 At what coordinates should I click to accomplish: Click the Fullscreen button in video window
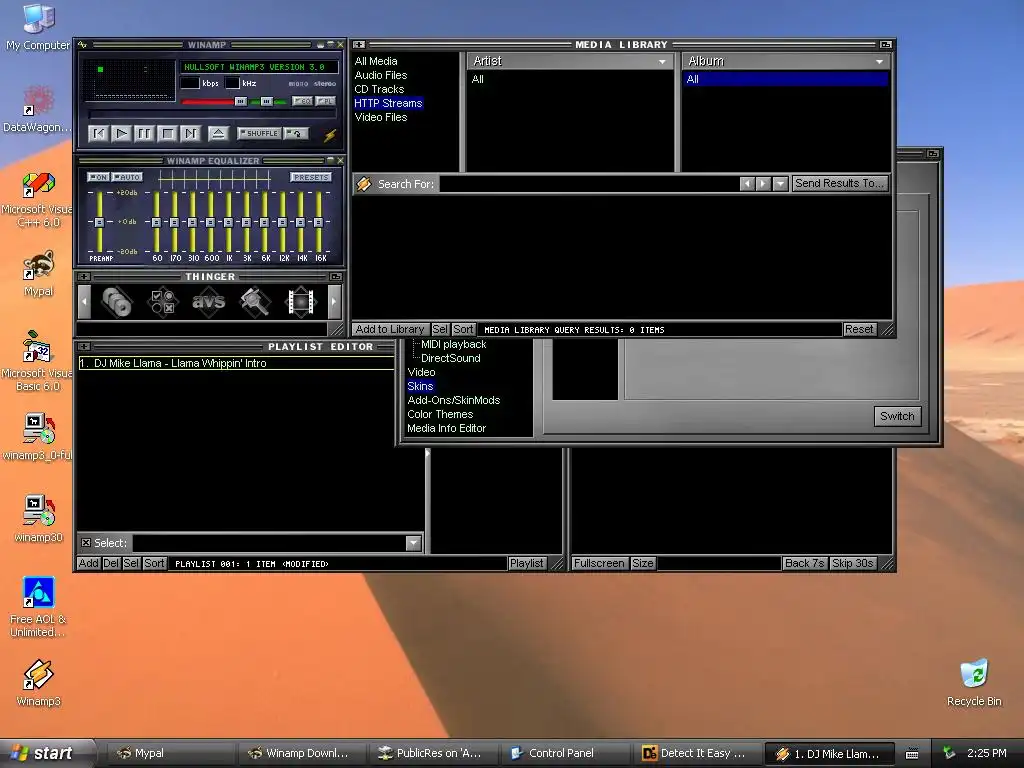(599, 563)
